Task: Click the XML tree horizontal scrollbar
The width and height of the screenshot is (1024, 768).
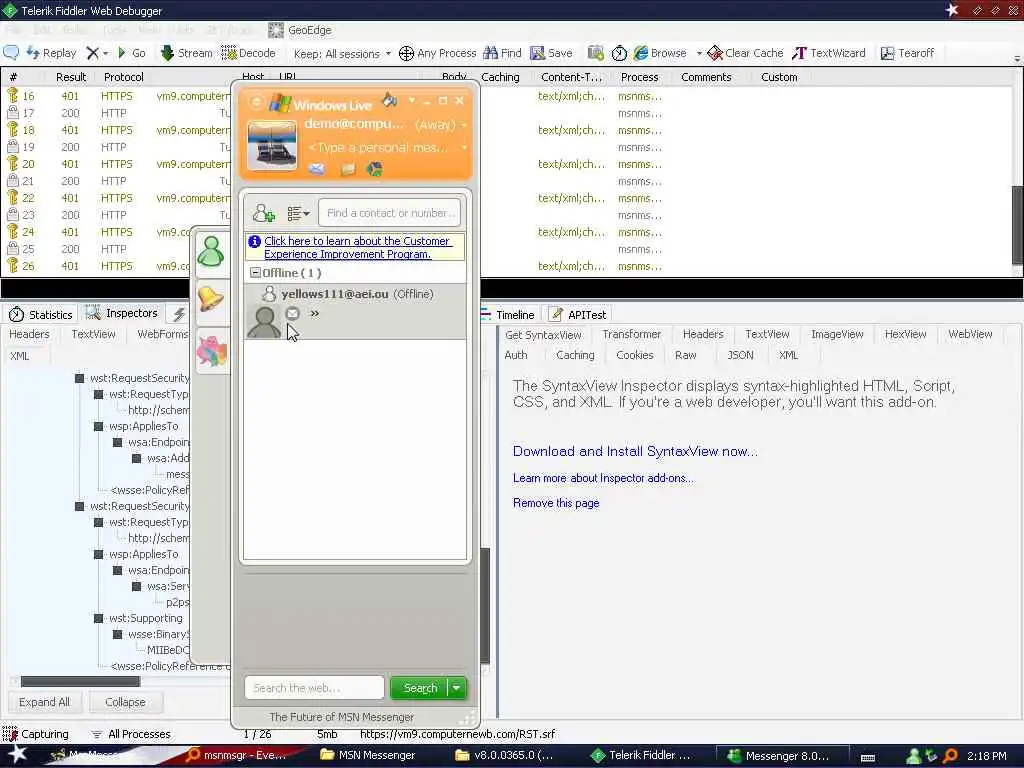Action: coord(80,682)
